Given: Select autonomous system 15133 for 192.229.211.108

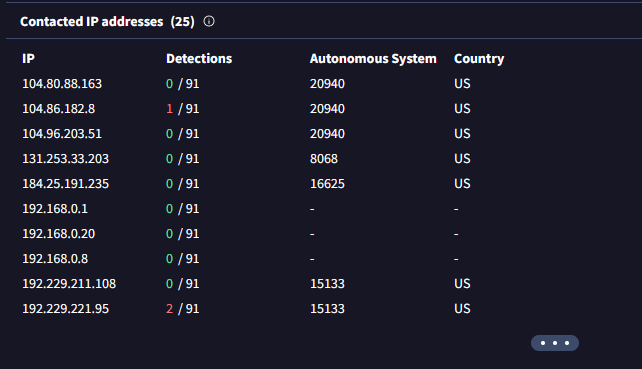Looking at the screenshot, I should 327,284.
